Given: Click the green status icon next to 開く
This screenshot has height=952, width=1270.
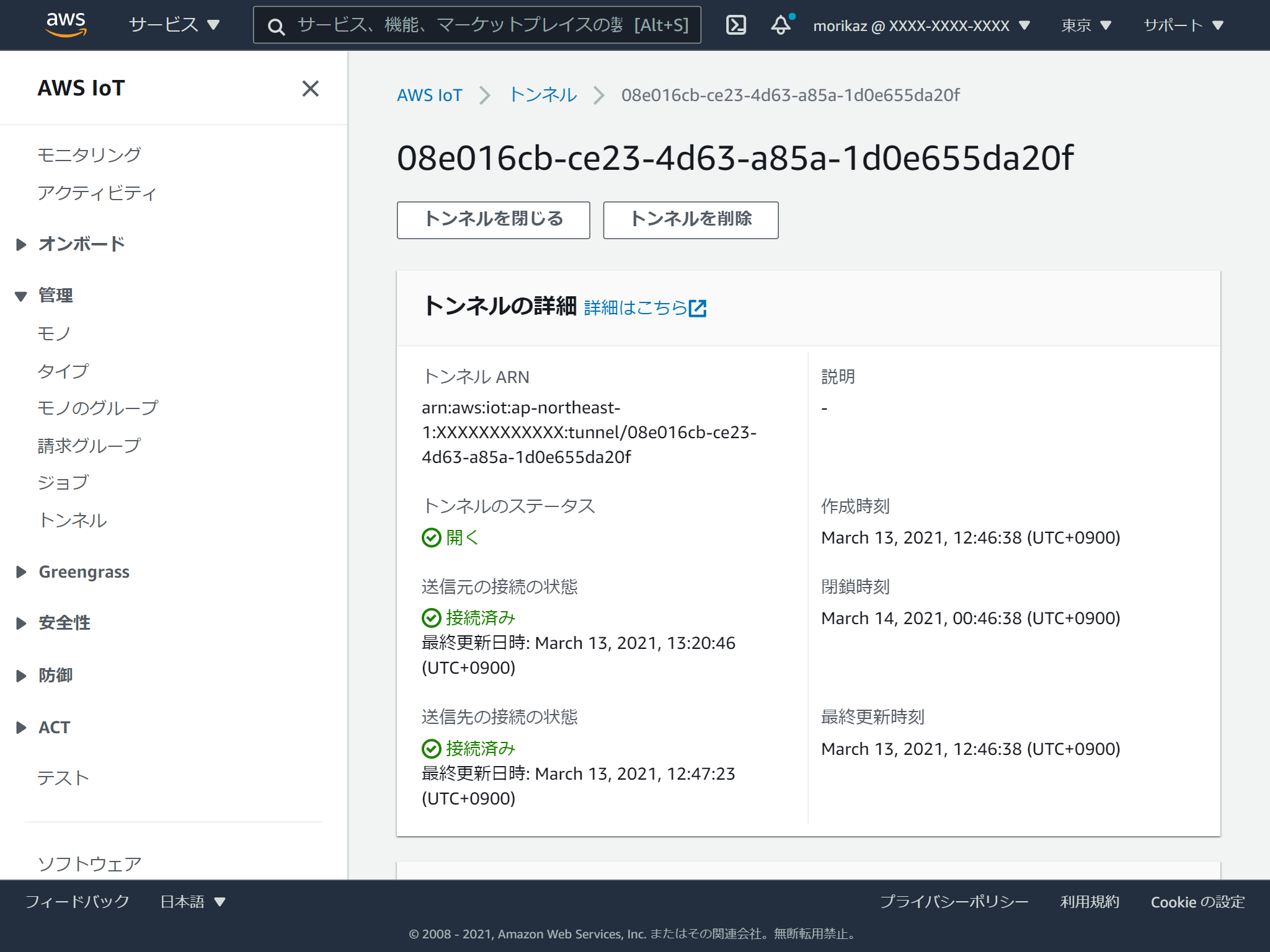Looking at the screenshot, I should tap(431, 539).
